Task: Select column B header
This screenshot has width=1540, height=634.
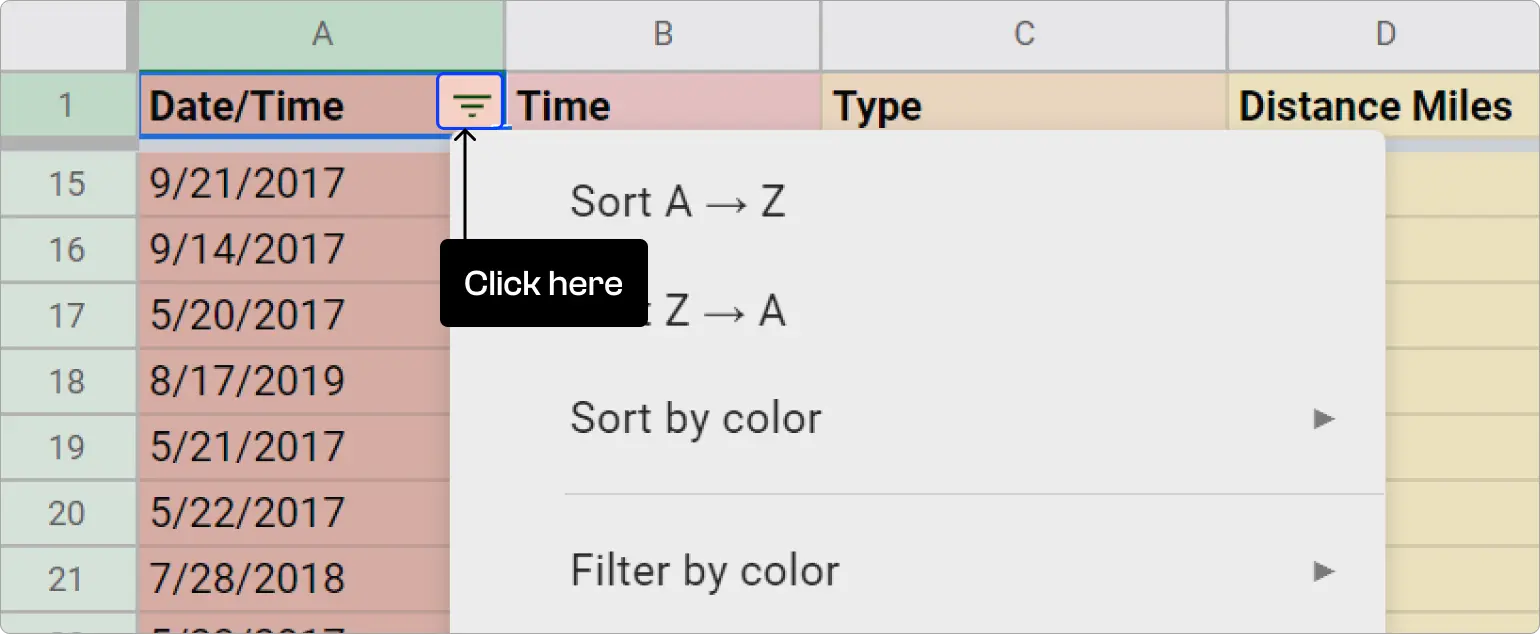Action: click(663, 34)
